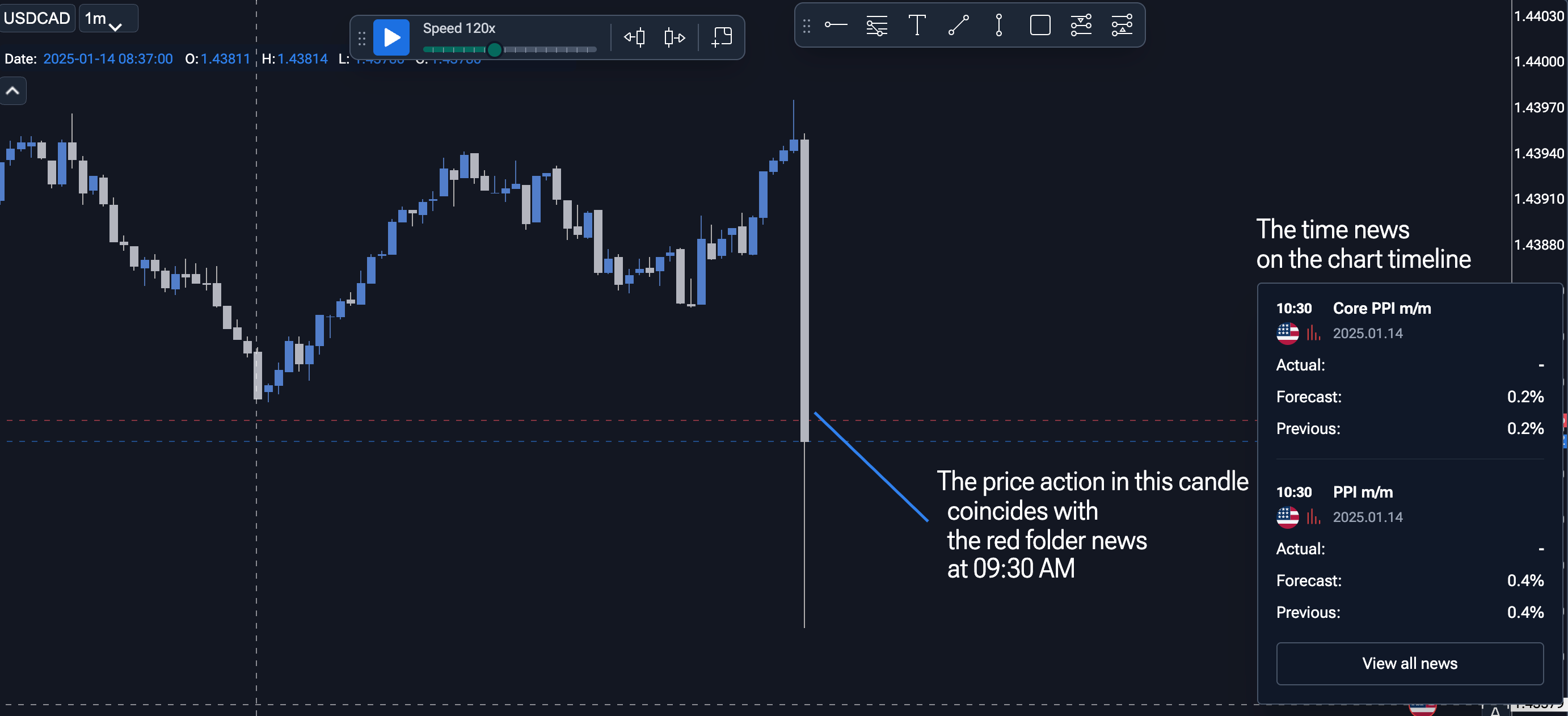Select the Fibonacci retracement tool
This screenshot has width=1568, height=716.
coord(876,26)
